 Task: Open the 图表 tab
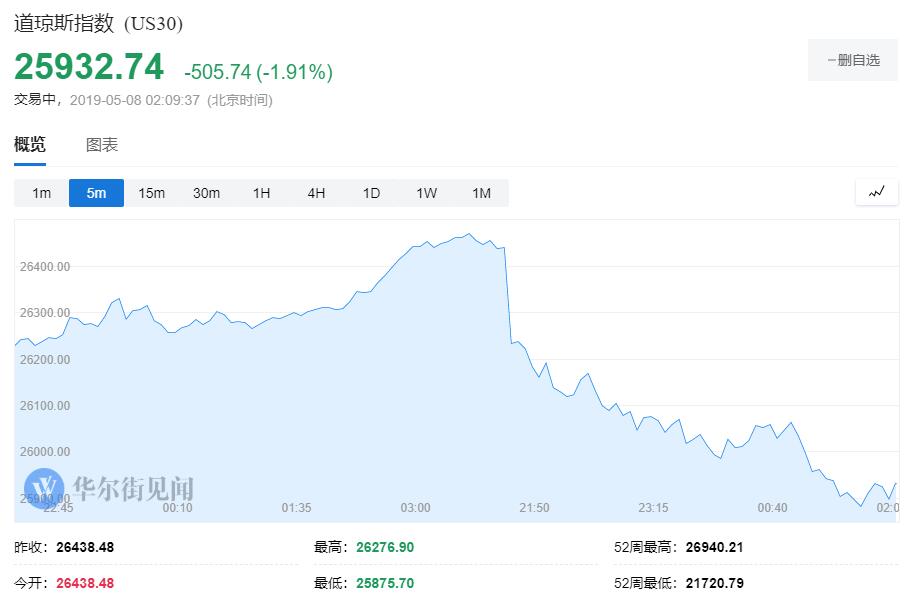click(x=102, y=145)
